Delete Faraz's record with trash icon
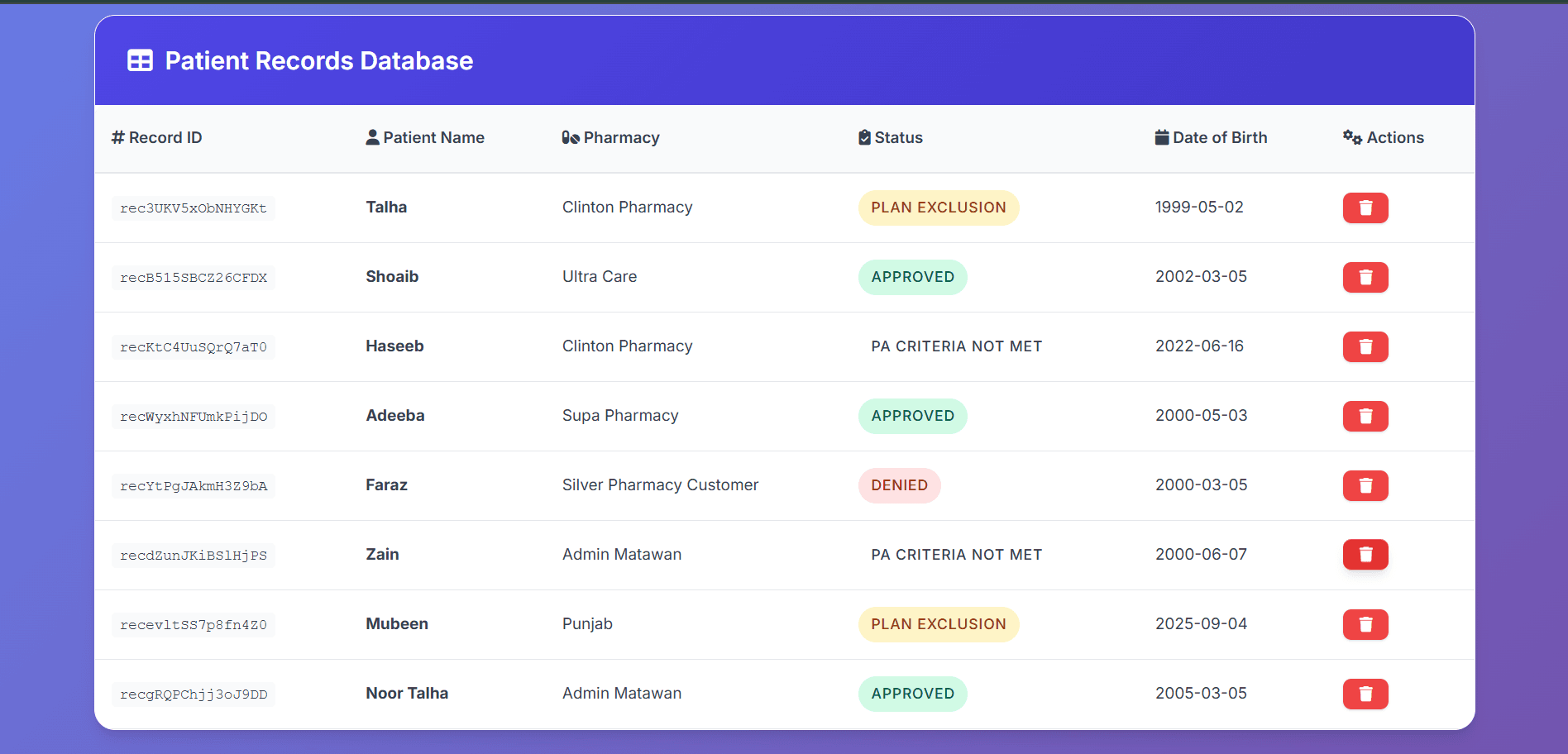 coord(1365,485)
